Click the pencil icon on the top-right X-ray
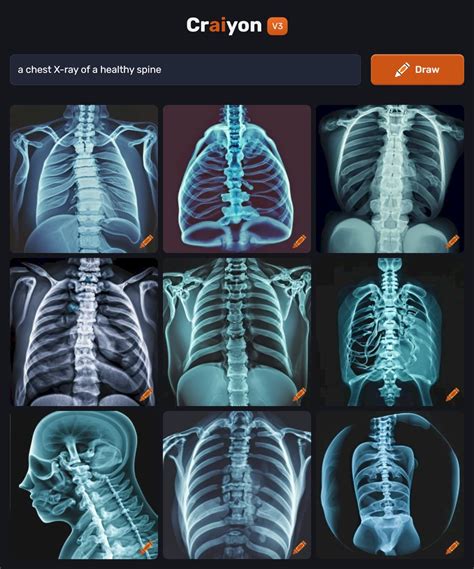Viewport: 474px width, 569px height. click(453, 241)
